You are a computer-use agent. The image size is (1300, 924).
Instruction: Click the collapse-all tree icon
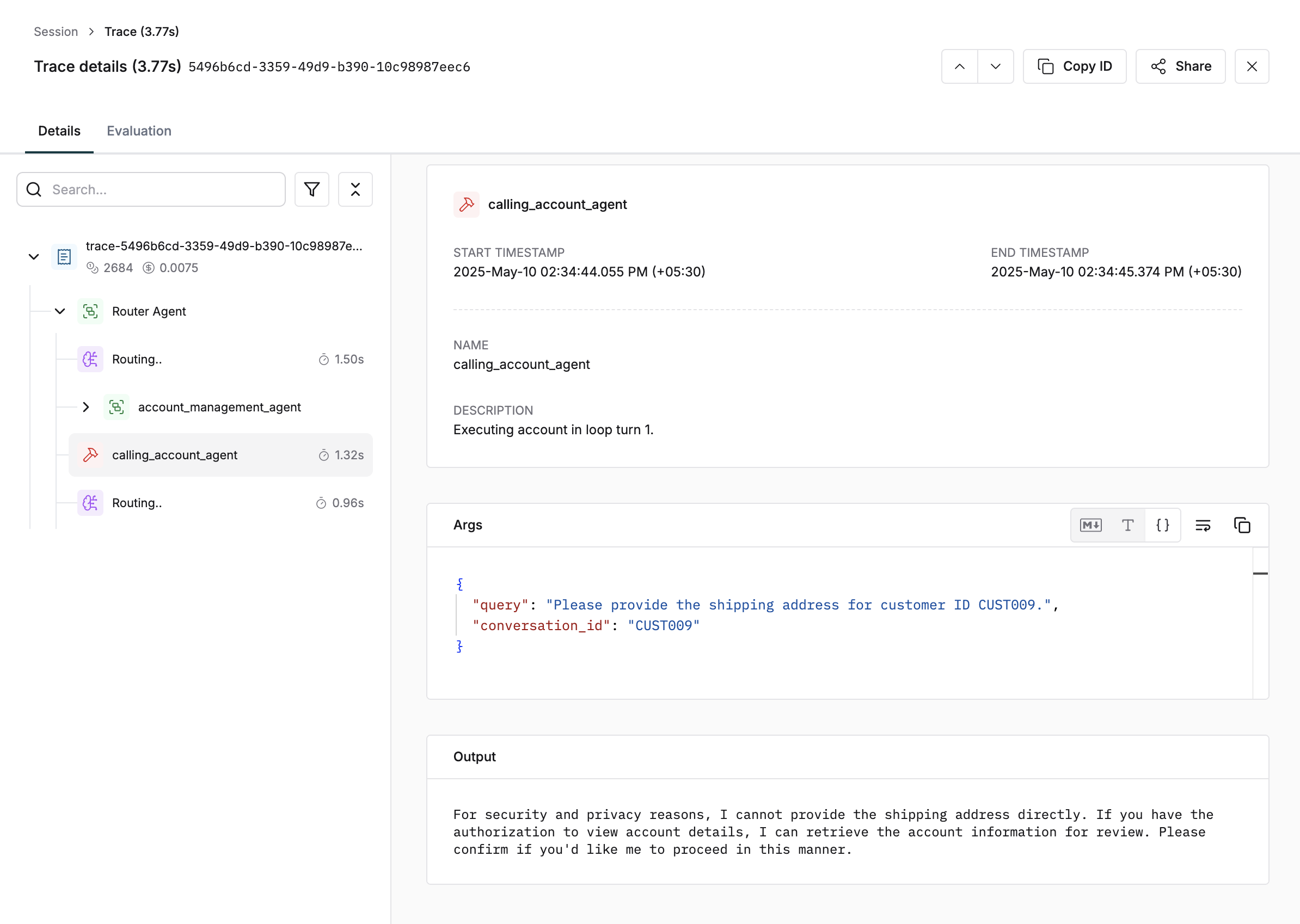pyautogui.click(x=355, y=189)
